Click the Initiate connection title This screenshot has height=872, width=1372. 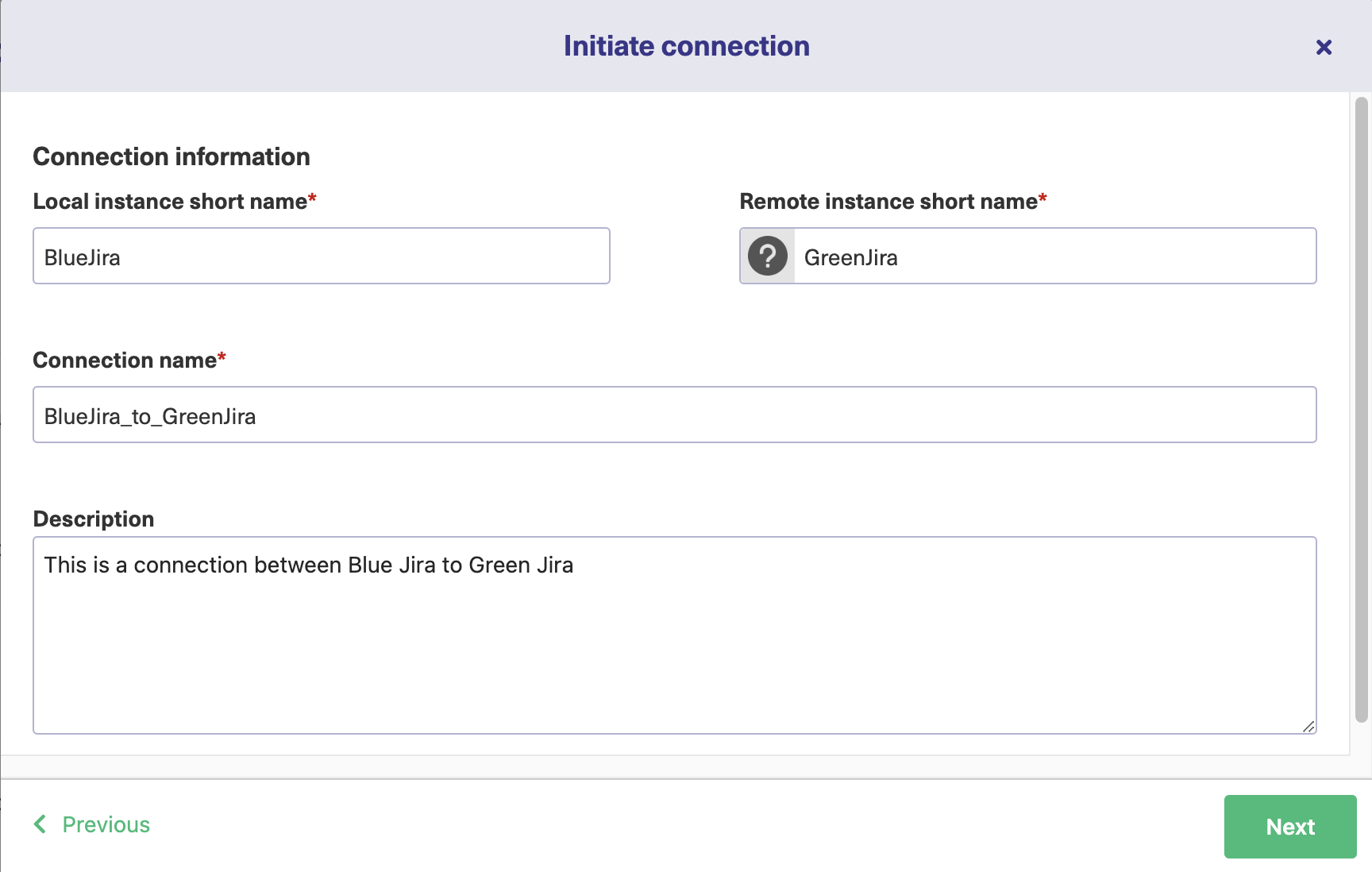coord(686,45)
